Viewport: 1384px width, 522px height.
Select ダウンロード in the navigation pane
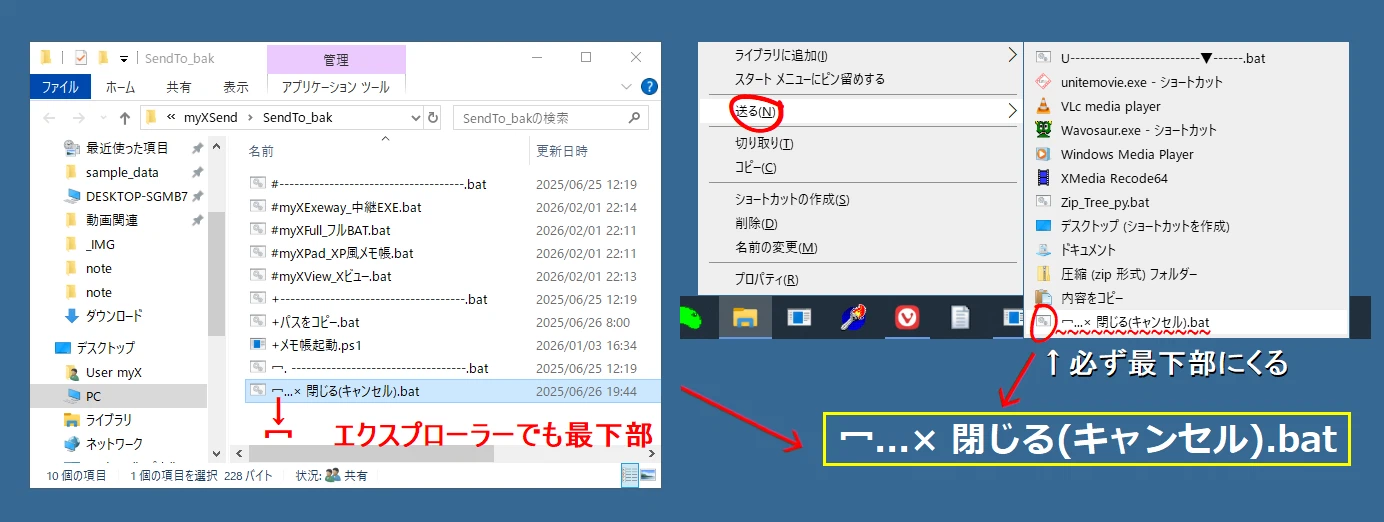point(113,316)
